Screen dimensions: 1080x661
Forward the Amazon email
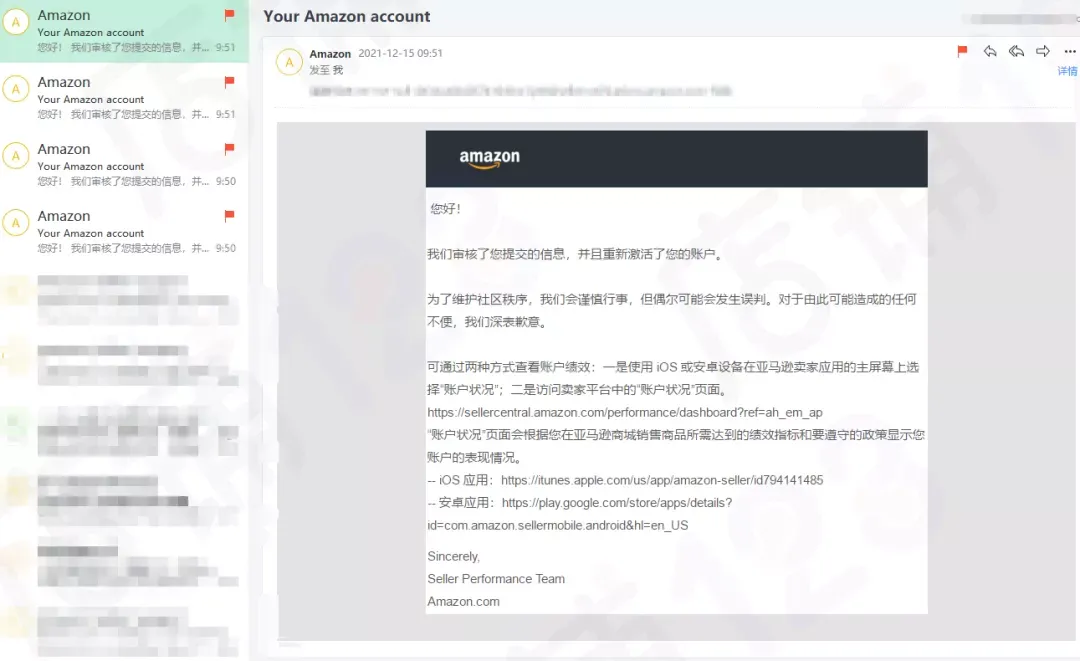[1043, 51]
